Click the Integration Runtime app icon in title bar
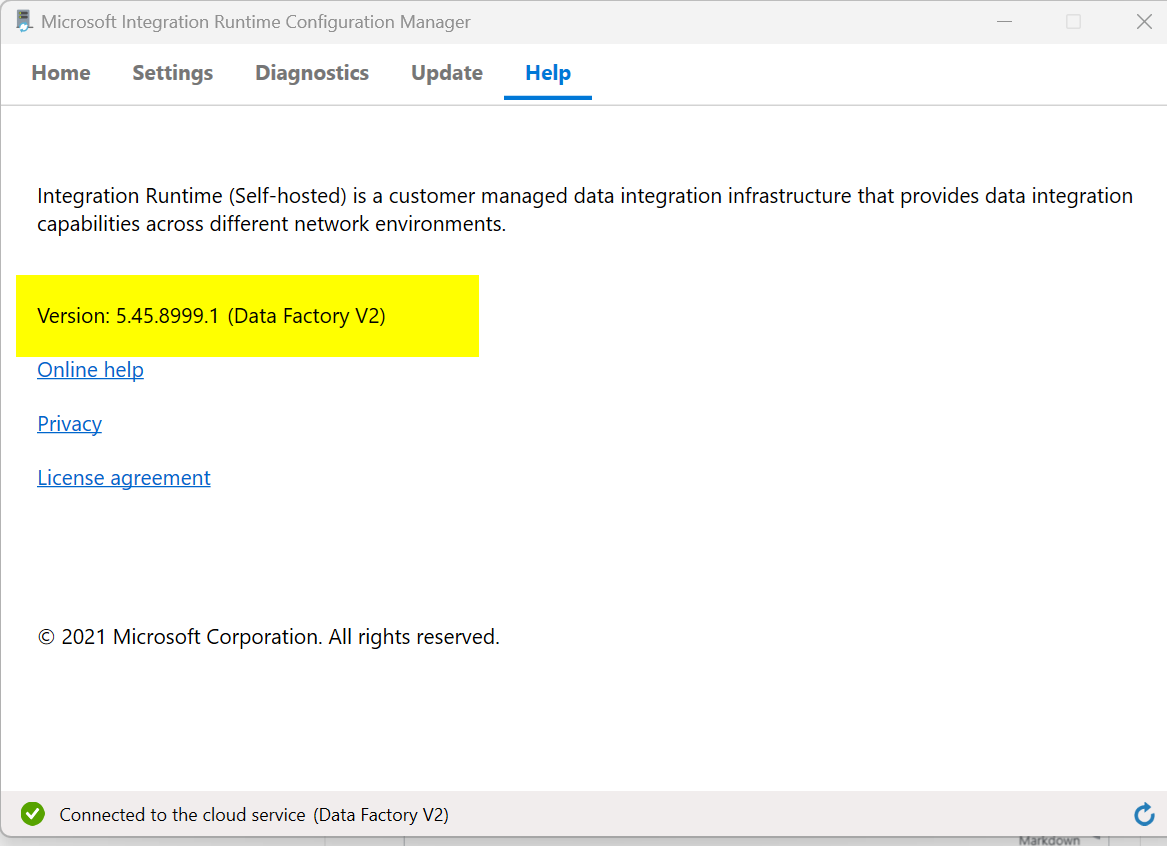 [23, 21]
